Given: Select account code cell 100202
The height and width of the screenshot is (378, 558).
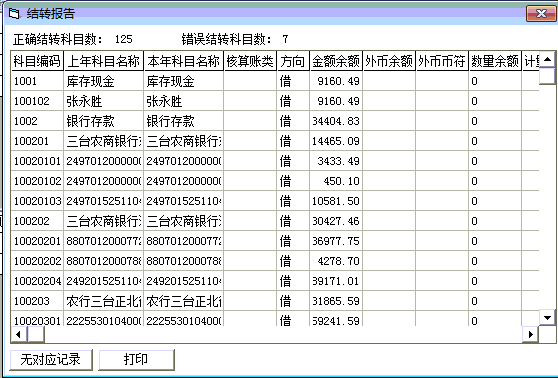Looking at the screenshot, I should point(37,221).
